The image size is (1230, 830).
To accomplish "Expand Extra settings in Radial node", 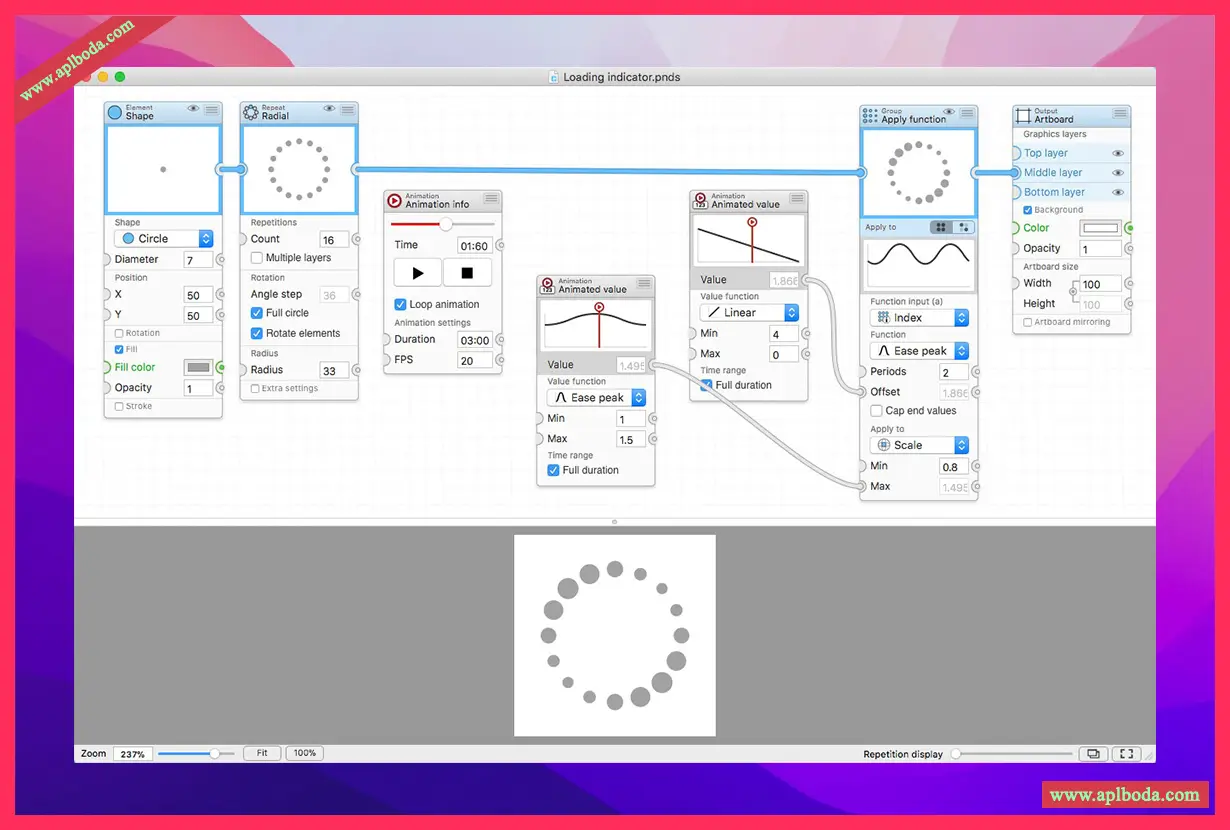I will pos(255,388).
